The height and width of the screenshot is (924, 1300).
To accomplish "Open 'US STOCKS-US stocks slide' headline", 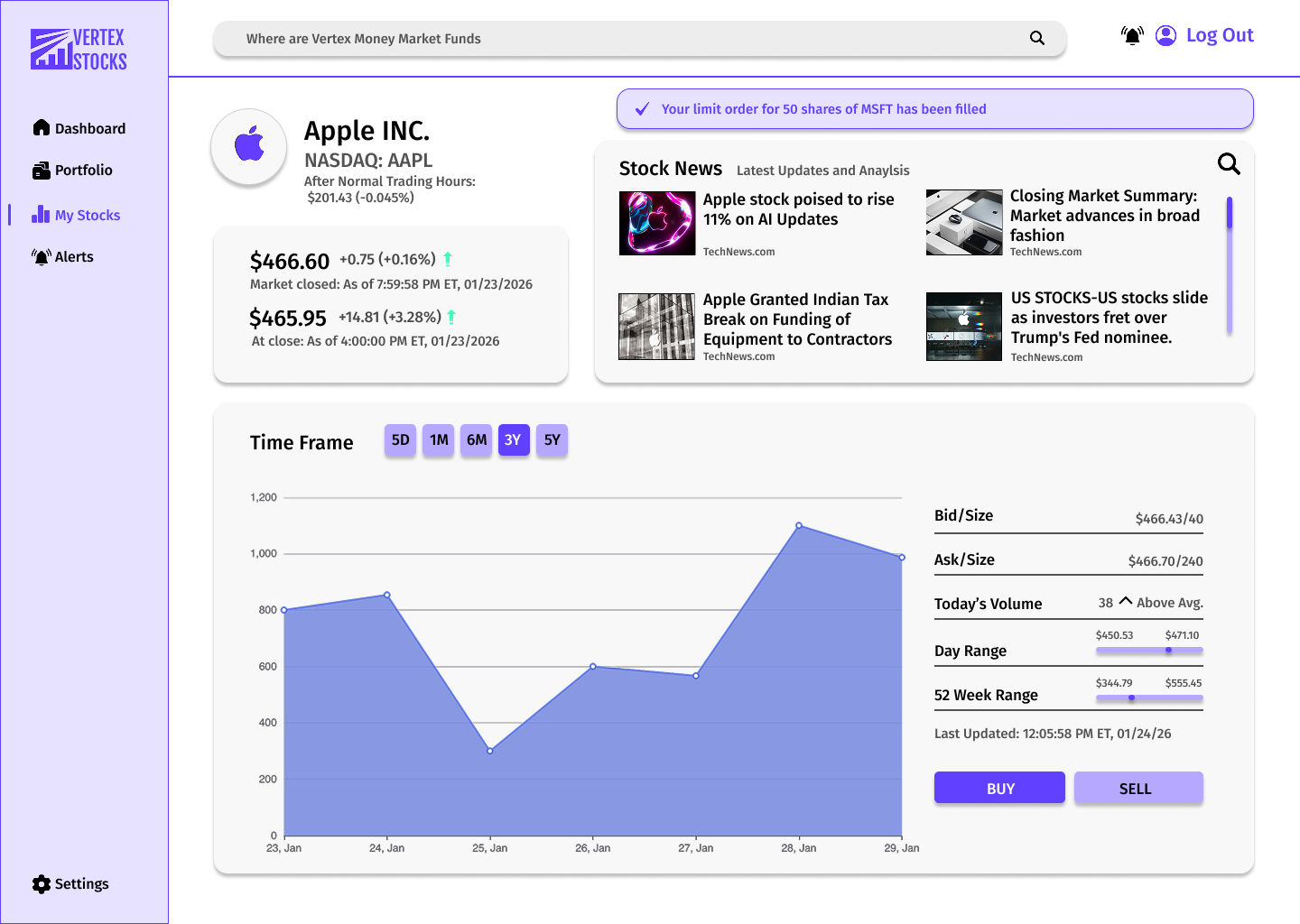I will pyautogui.click(x=1110, y=318).
